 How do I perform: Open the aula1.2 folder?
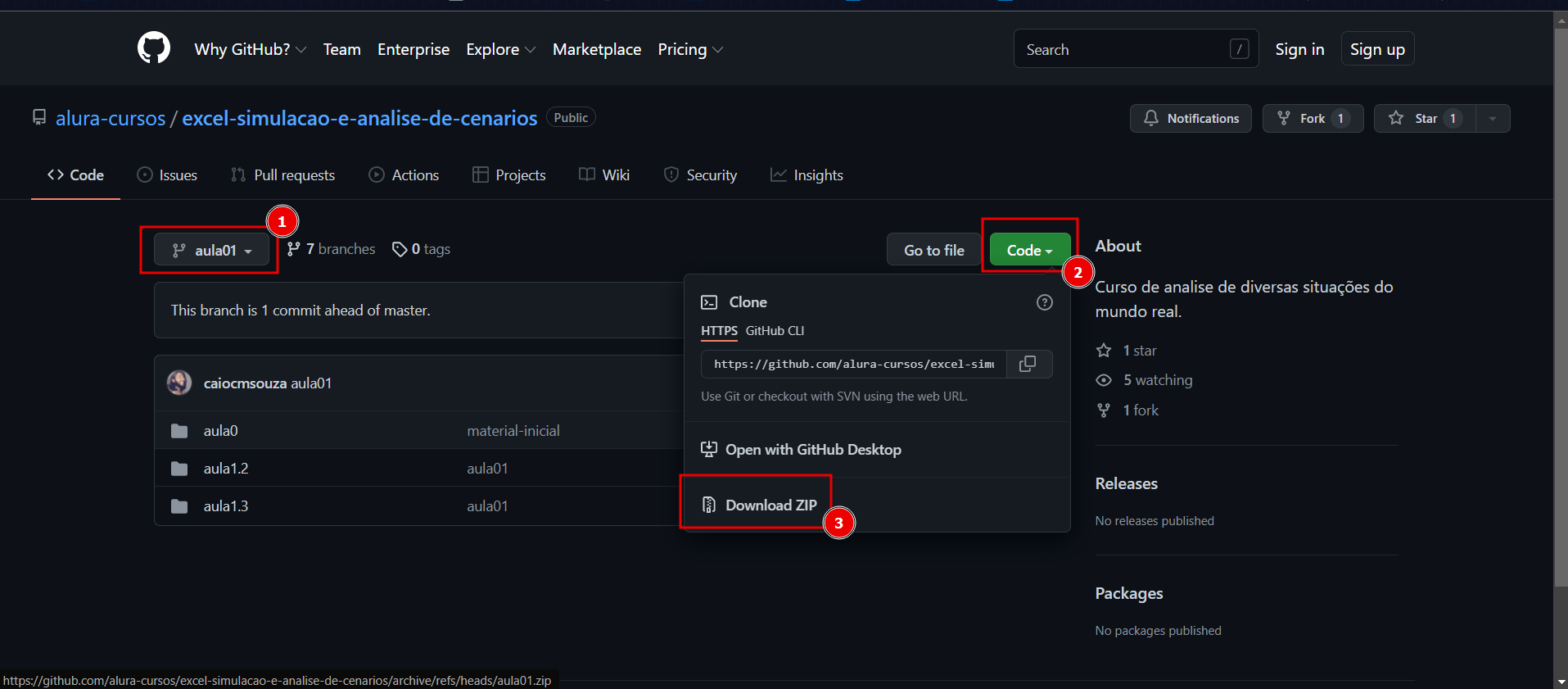click(x=226, y=469)
